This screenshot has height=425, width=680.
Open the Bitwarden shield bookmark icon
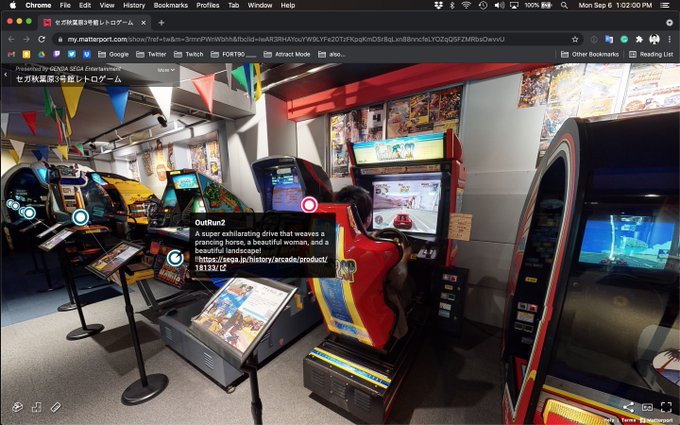click(x=87, y=54)
